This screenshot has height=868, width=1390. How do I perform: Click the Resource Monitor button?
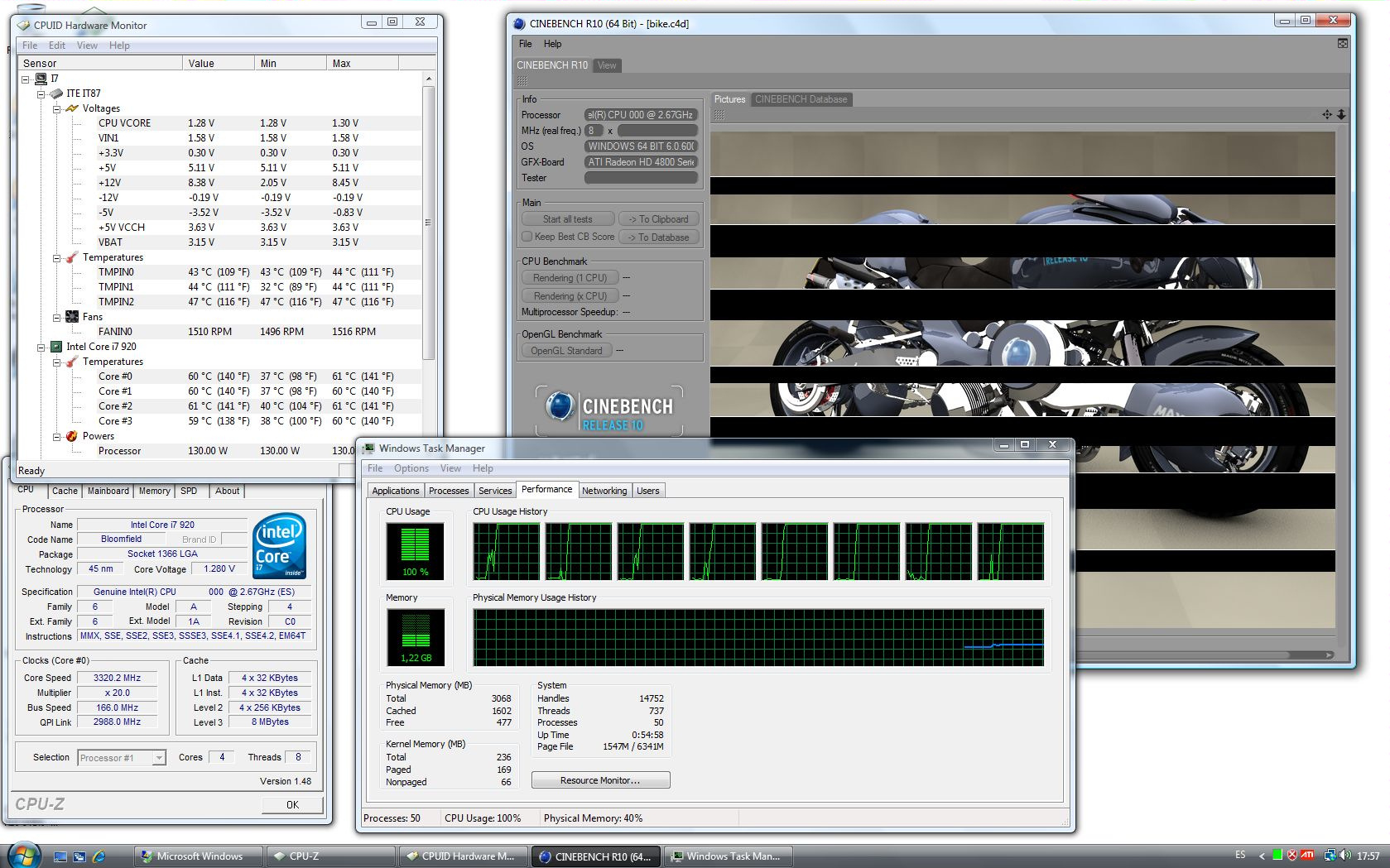(600, 780)
